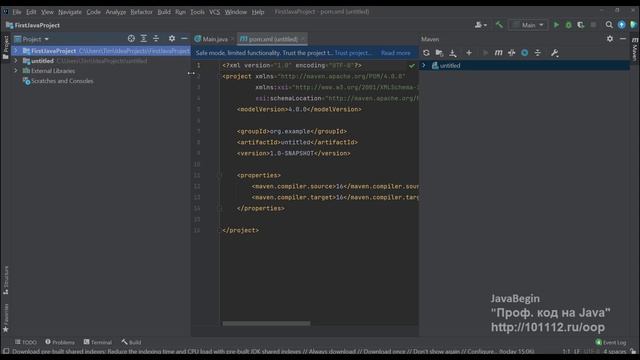Expand External Libraries node

point(16,71)
